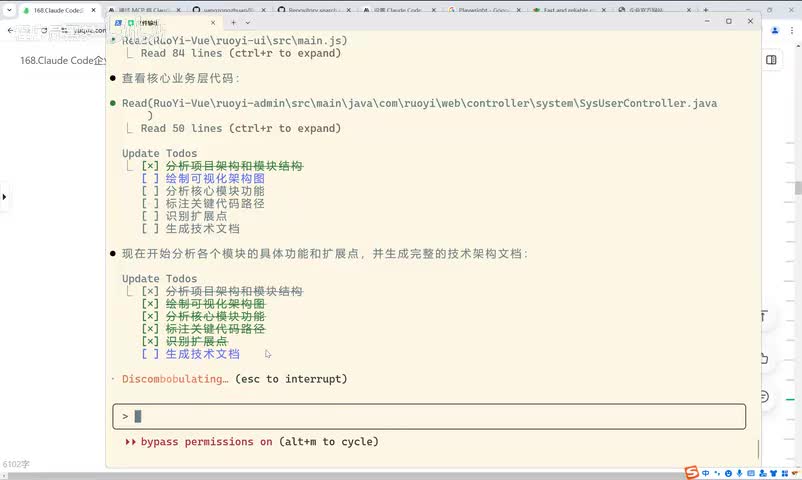
Task: Click the scroll-to-top icon on the page
Action: 764,316
